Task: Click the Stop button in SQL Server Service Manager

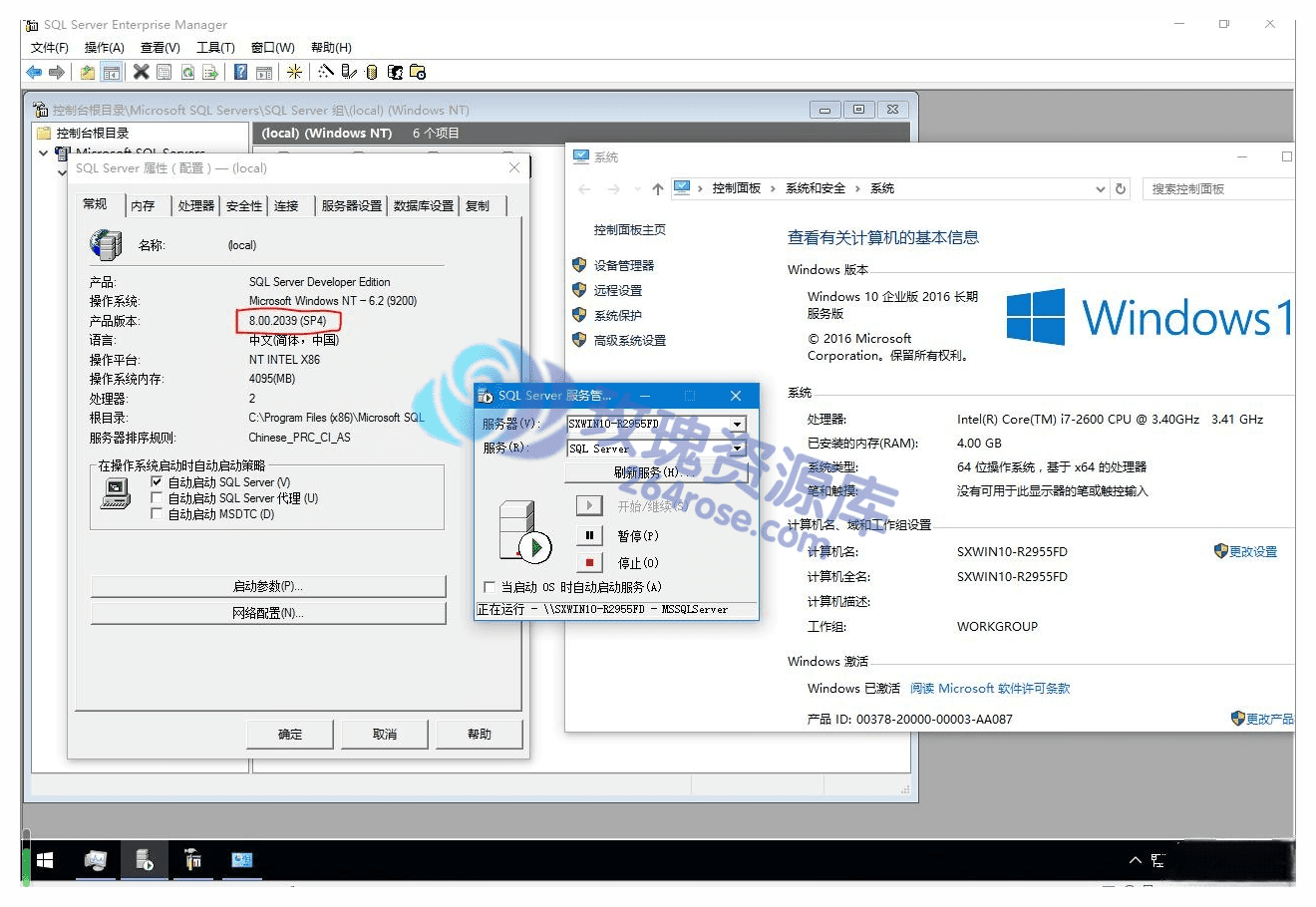Action: pos(589,562)
